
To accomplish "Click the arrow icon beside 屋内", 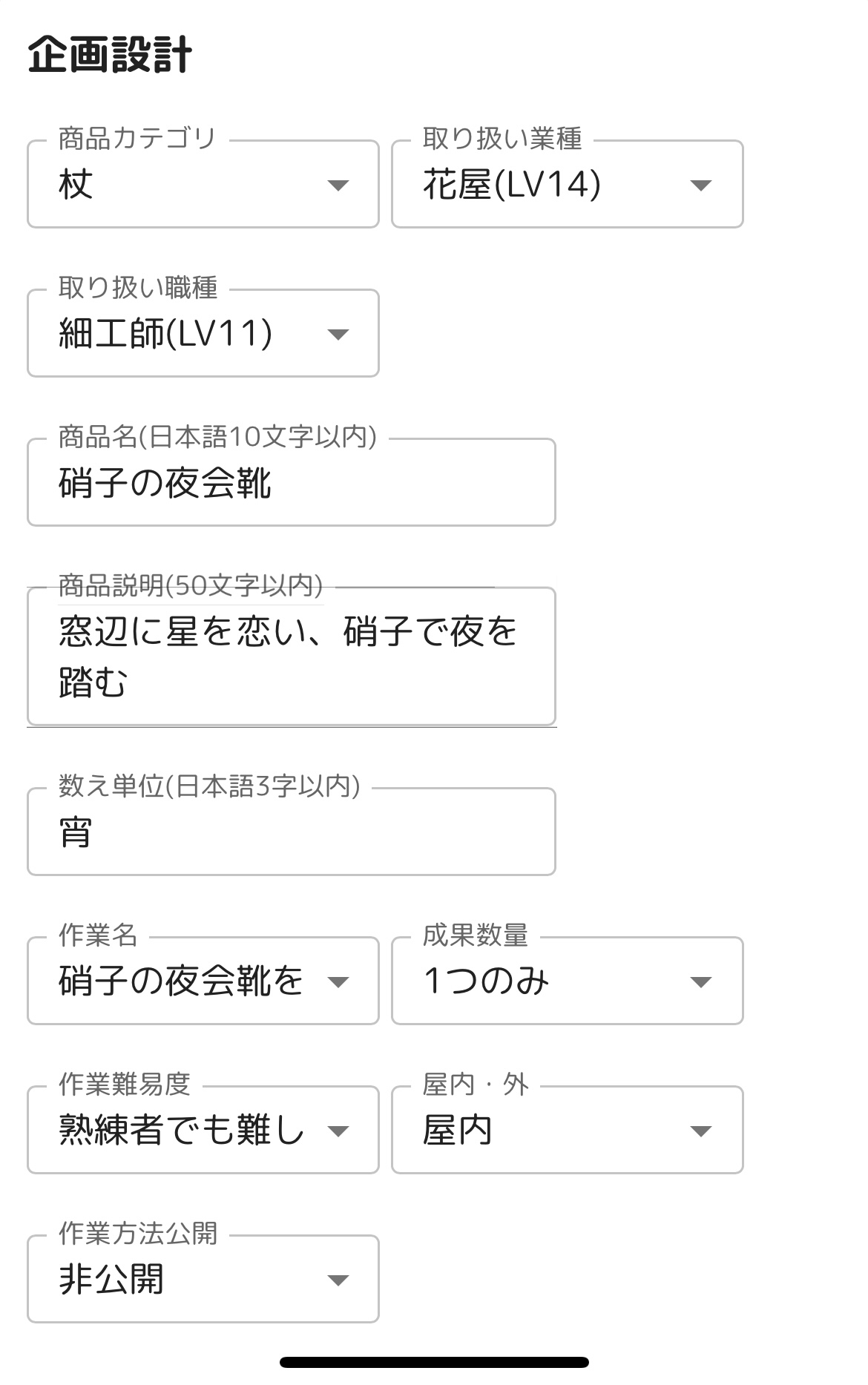I will (701, 1131).
